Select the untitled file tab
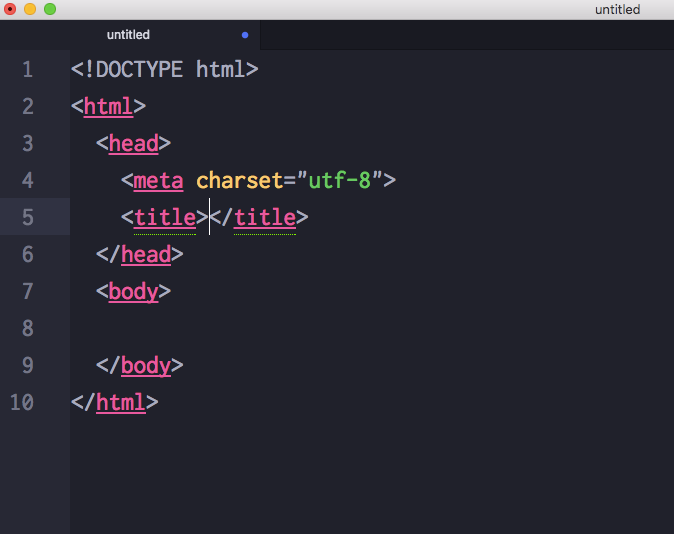674x534 pixels. pos(130,35)
